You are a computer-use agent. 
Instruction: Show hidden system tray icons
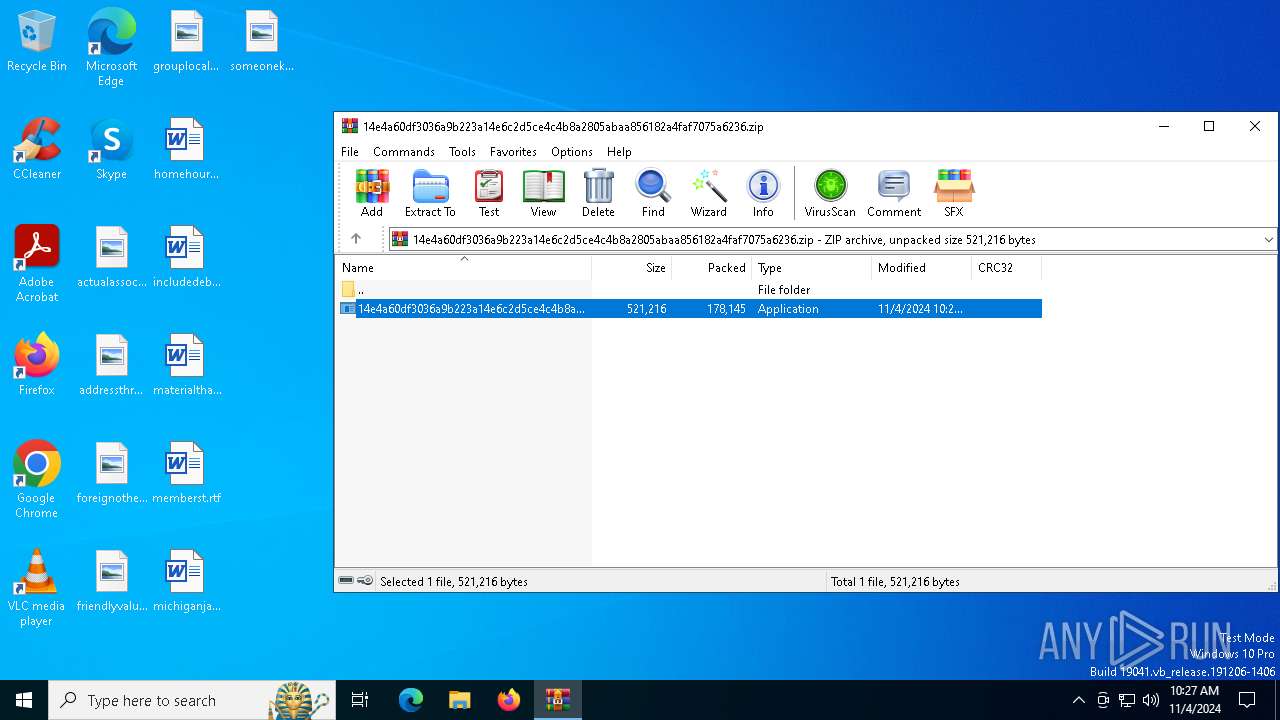[x=1078, y=700]
